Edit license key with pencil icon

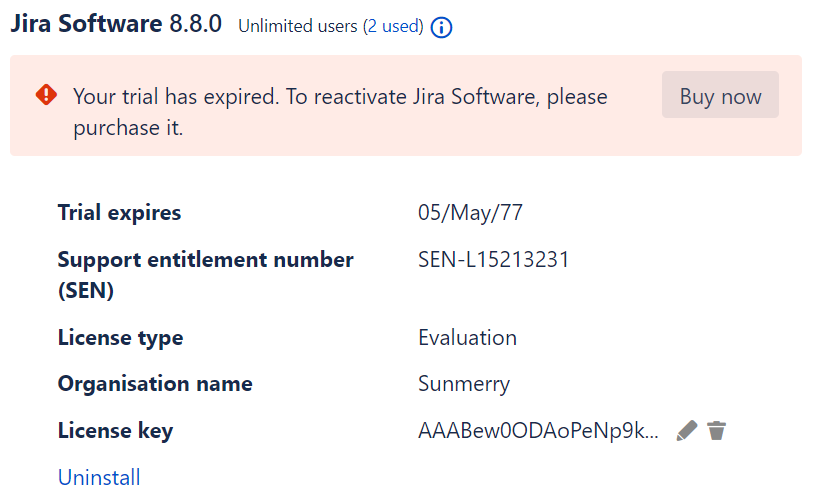(x=687, y=430)
